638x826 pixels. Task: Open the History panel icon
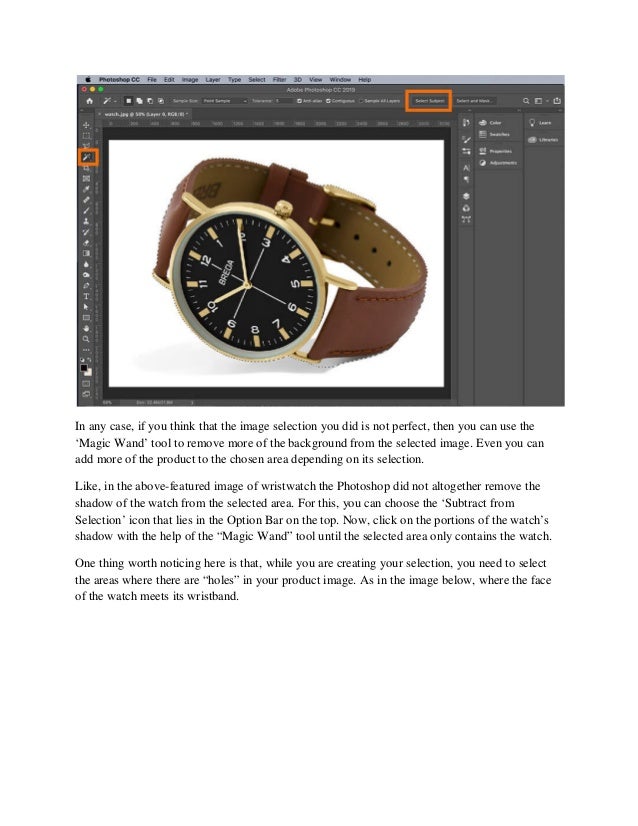point(466,123)
